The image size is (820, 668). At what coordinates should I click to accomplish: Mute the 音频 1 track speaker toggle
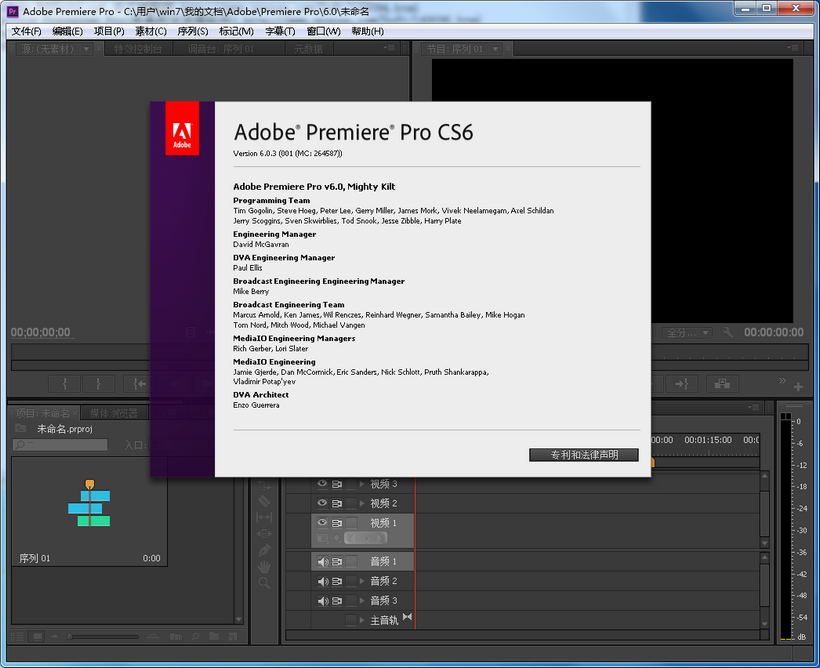point(322,563)
